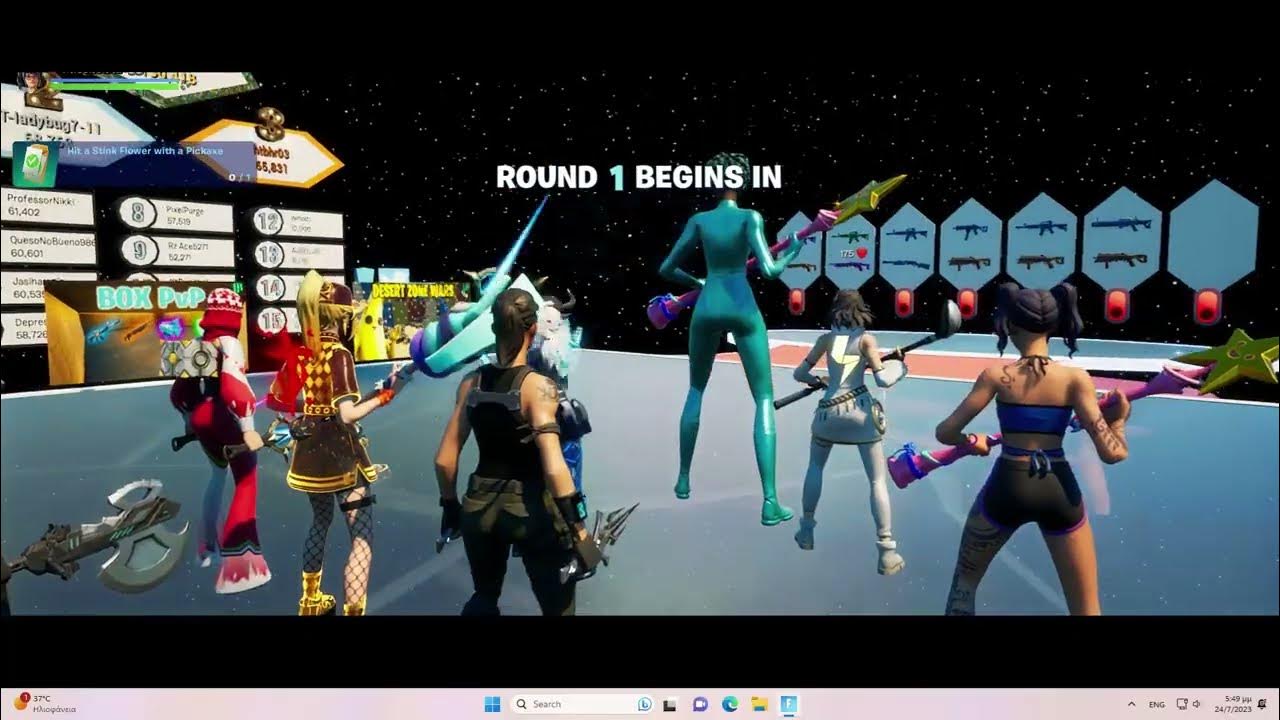Select the ProfessorNikki leaderboard entry
The image size is (1280, 720).
coord(46,207)
